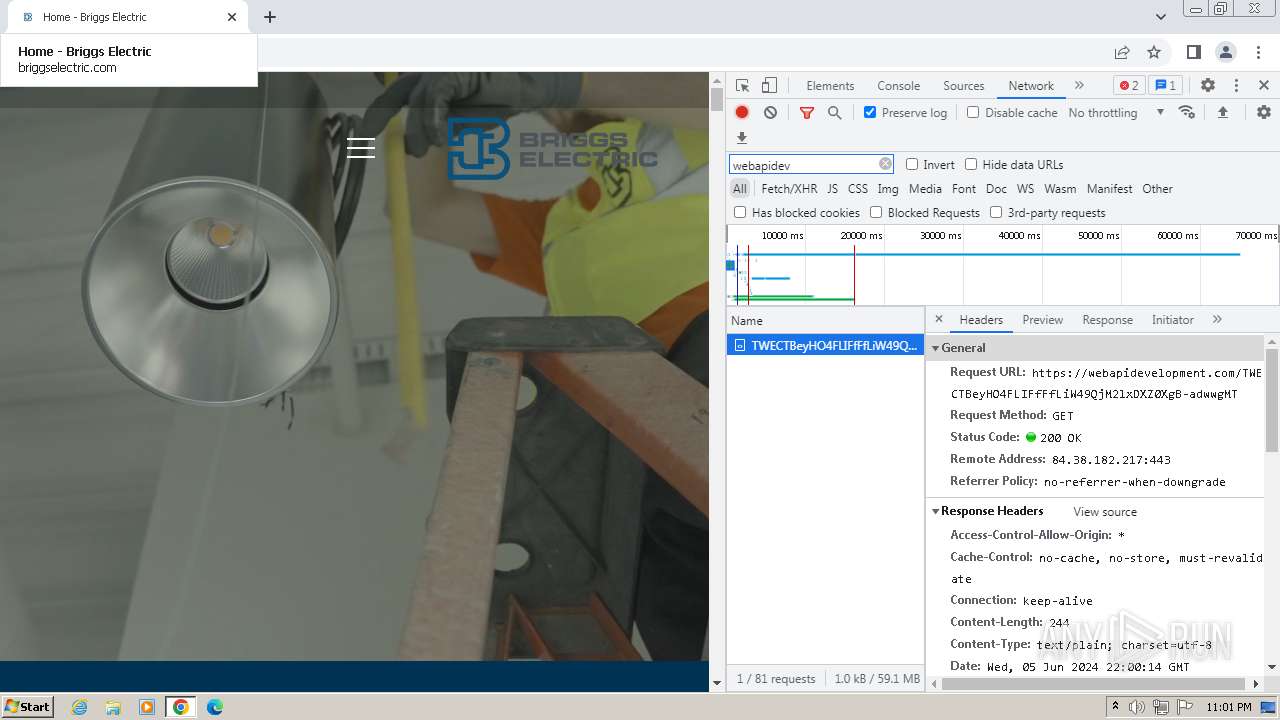The image size is (1280, 720).
Task: Open a new browser tab
Action: point(270,17)
